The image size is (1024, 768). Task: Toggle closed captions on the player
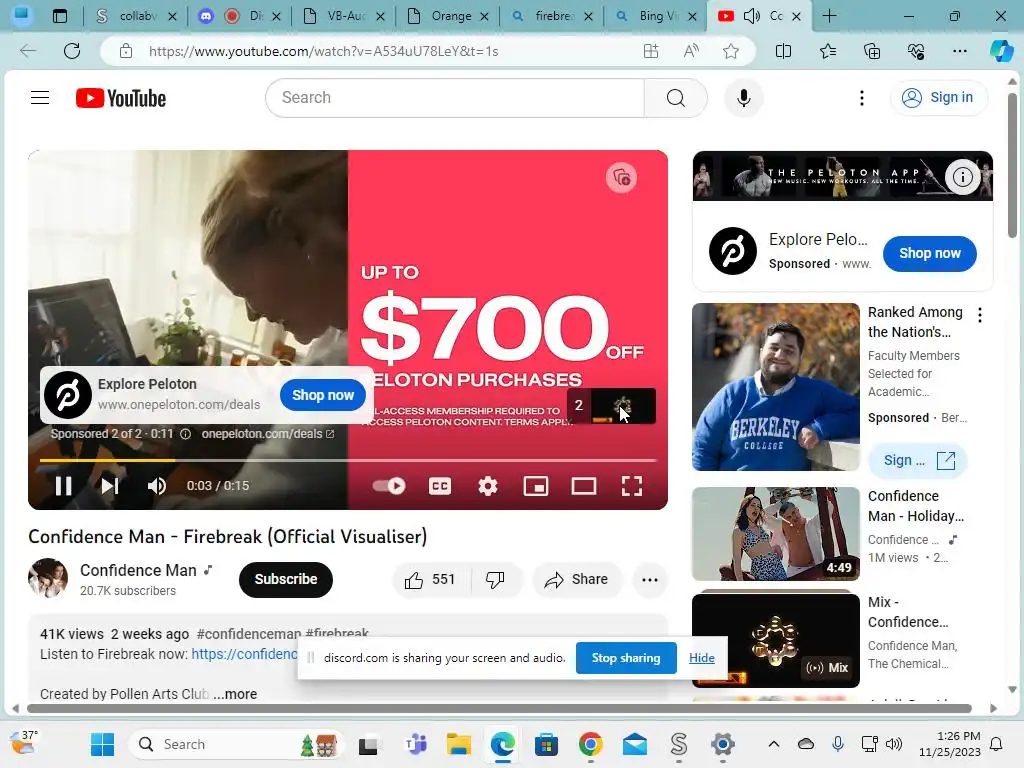(440, 486)
